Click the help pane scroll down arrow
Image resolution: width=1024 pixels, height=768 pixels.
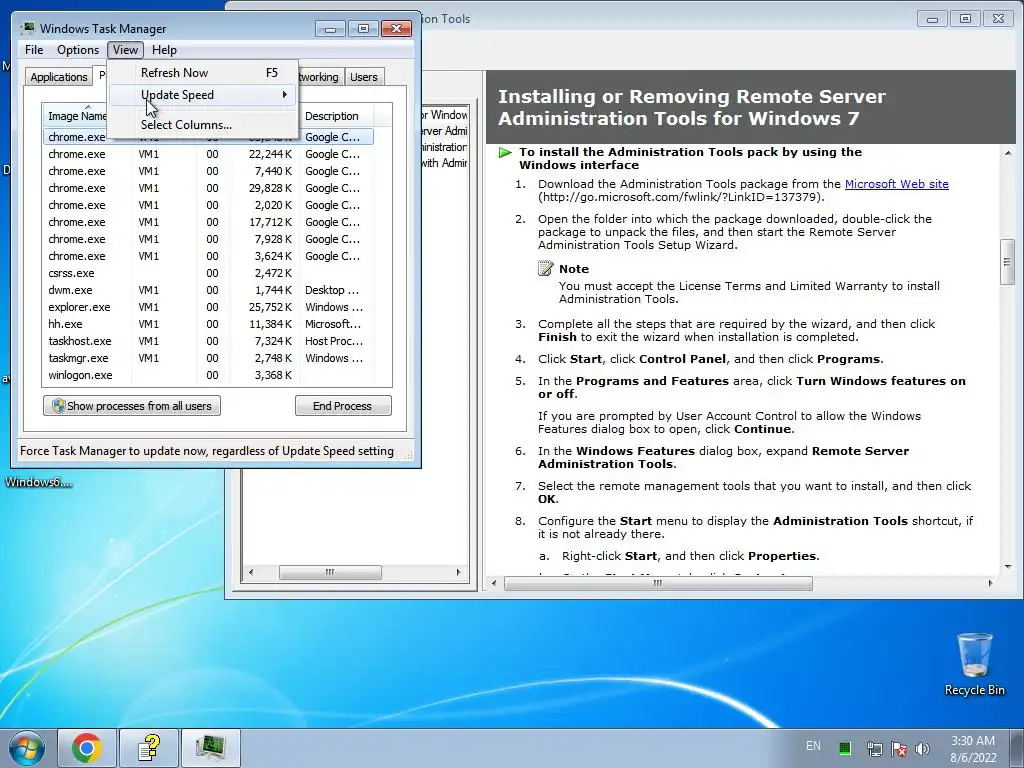pyautogui.click(x=1008, y=566)
